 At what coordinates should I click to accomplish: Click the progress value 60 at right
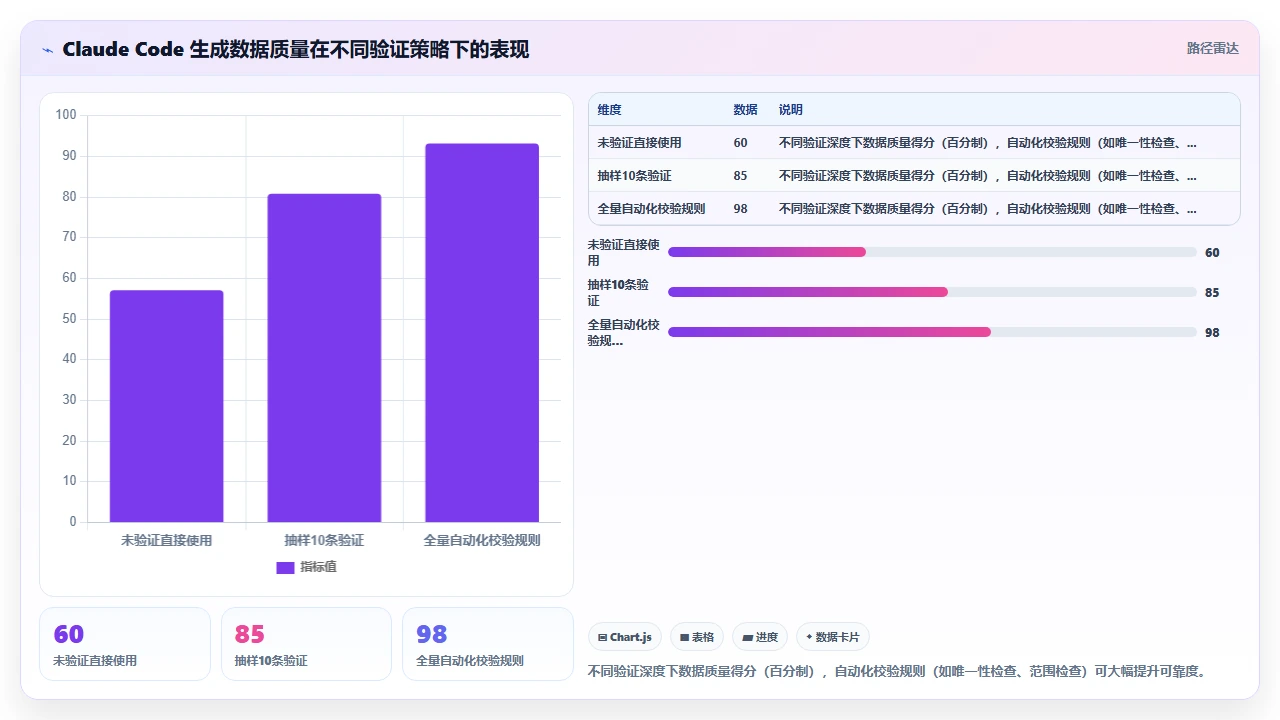point(1212,253)
